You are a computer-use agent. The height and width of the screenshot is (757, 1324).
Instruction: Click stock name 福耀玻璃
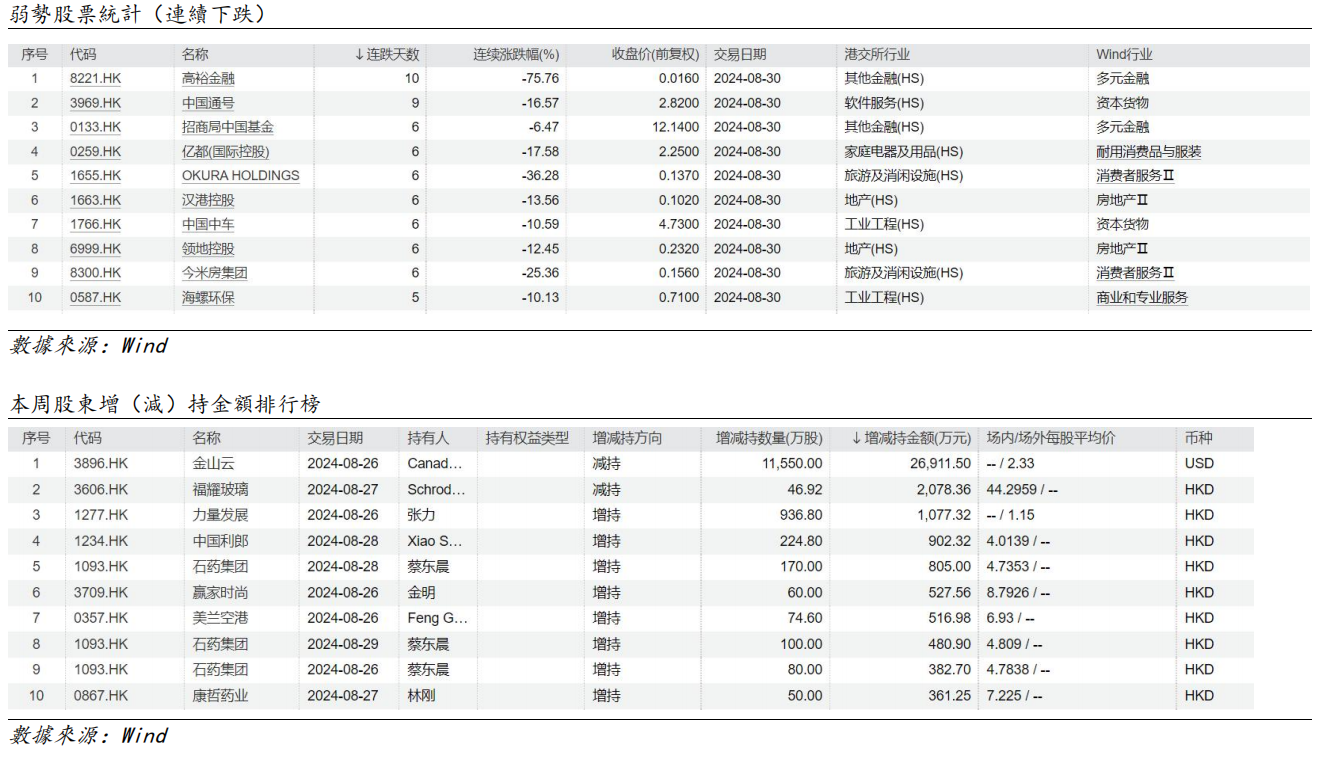[220, 490]
